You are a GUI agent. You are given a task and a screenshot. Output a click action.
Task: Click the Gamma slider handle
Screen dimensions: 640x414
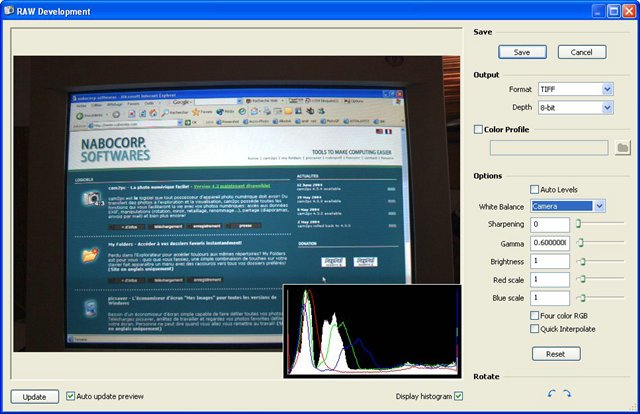(581, 242)
